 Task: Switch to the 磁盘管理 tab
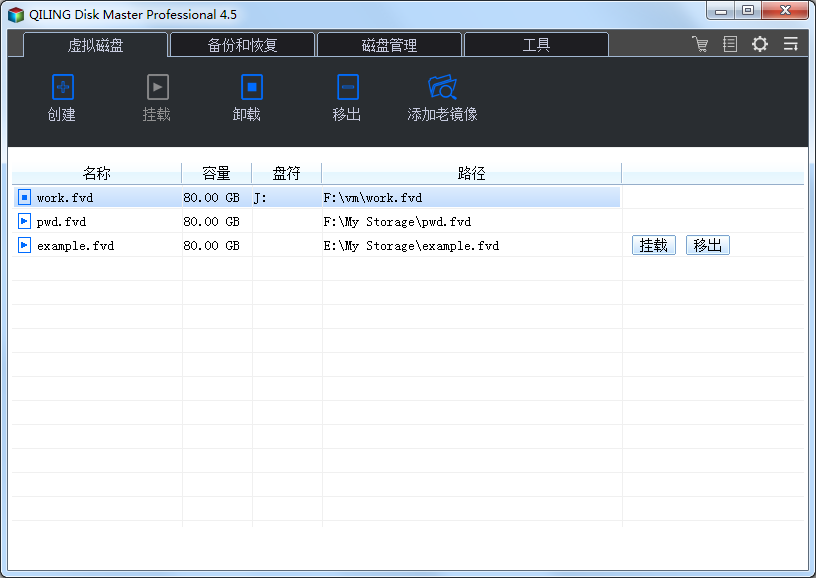tap(389, 45)
